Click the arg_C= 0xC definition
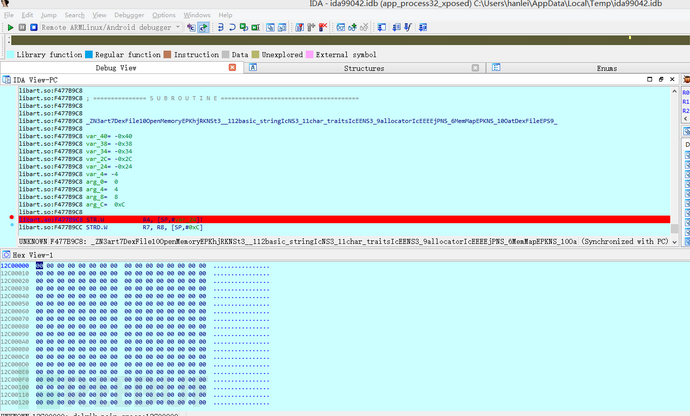The width and height of the screenshot is (690, 416). 105,205
